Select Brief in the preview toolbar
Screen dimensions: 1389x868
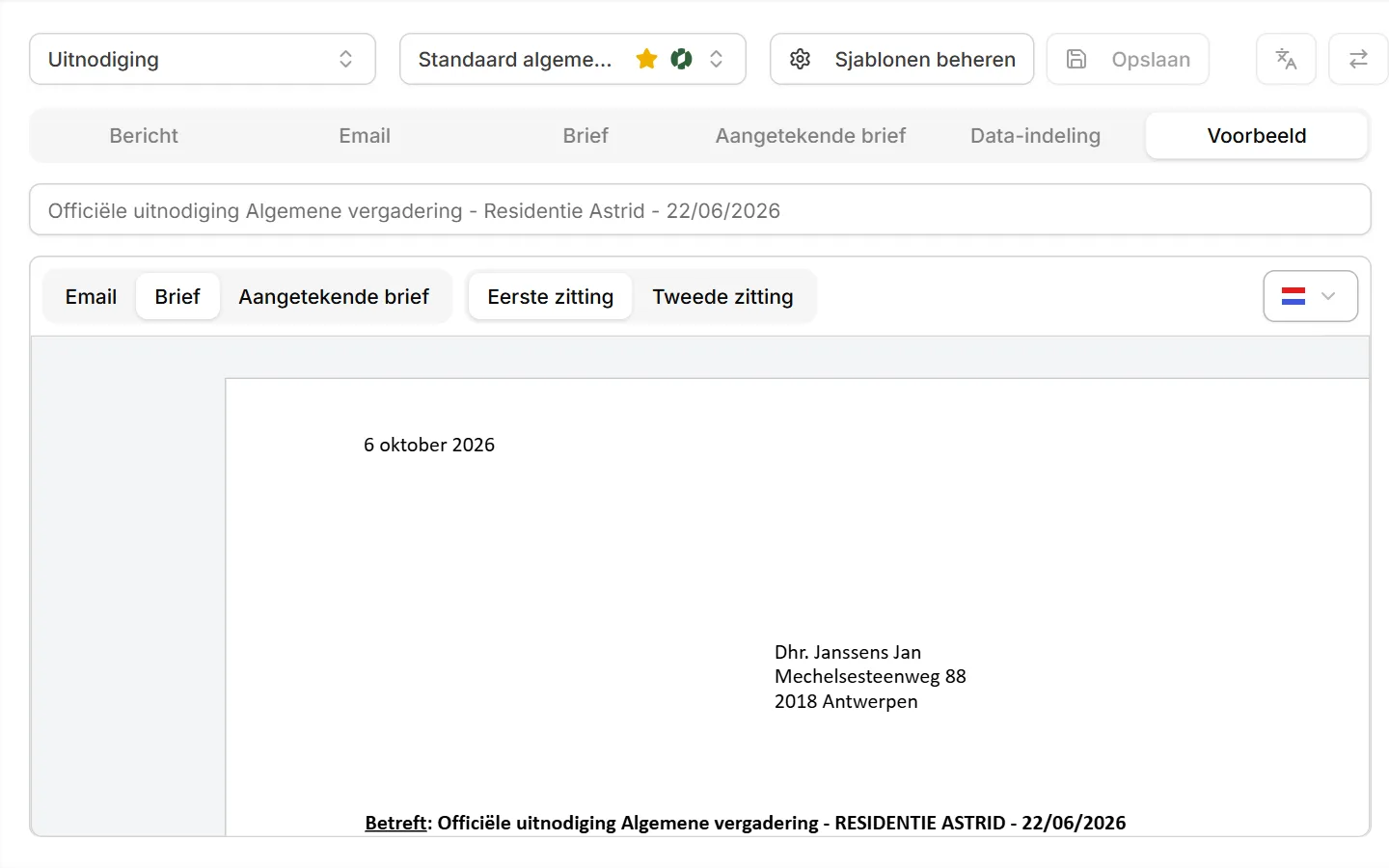click(177, 297)
